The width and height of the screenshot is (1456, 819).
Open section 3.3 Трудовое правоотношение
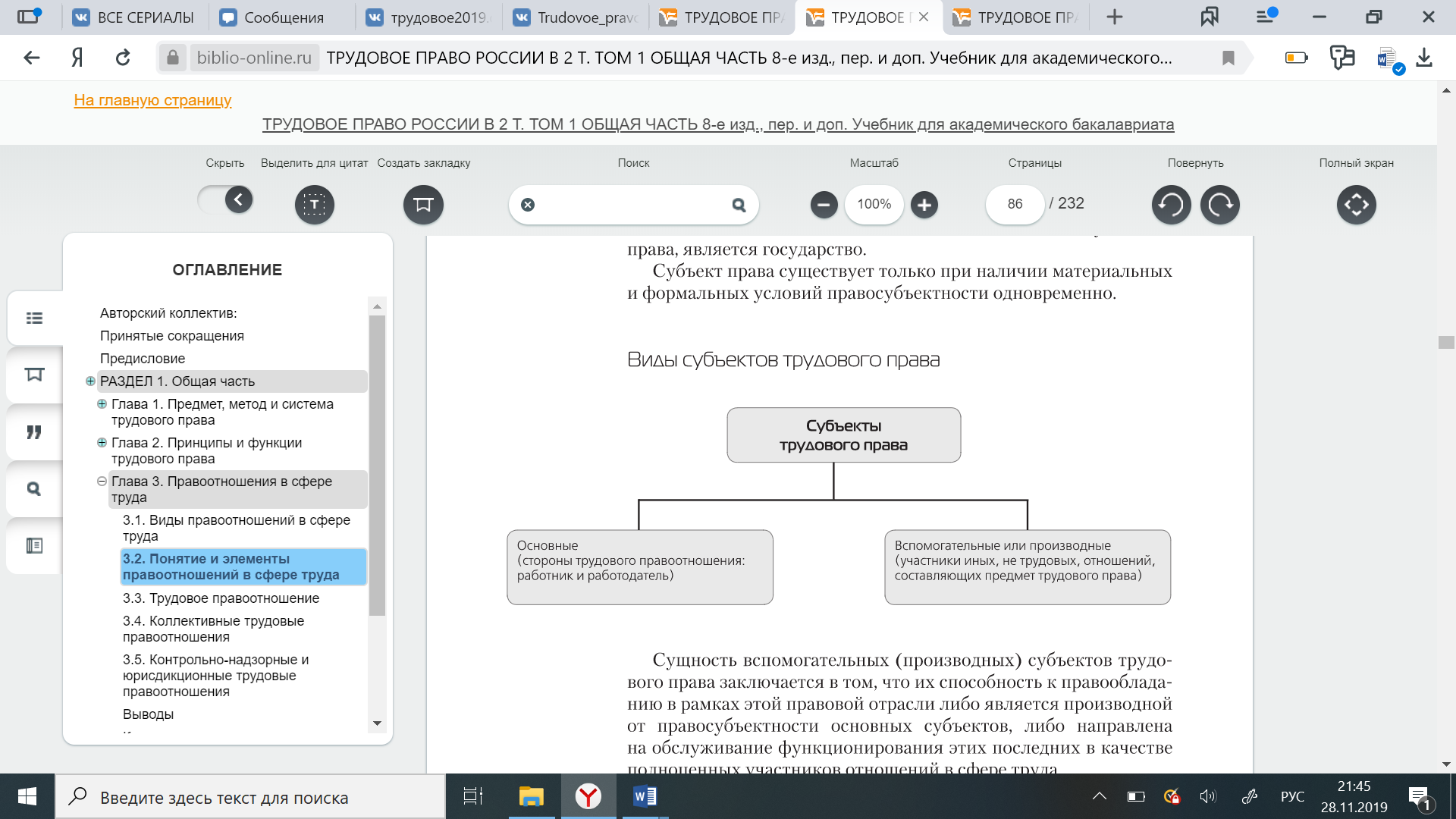pos(221,598)
